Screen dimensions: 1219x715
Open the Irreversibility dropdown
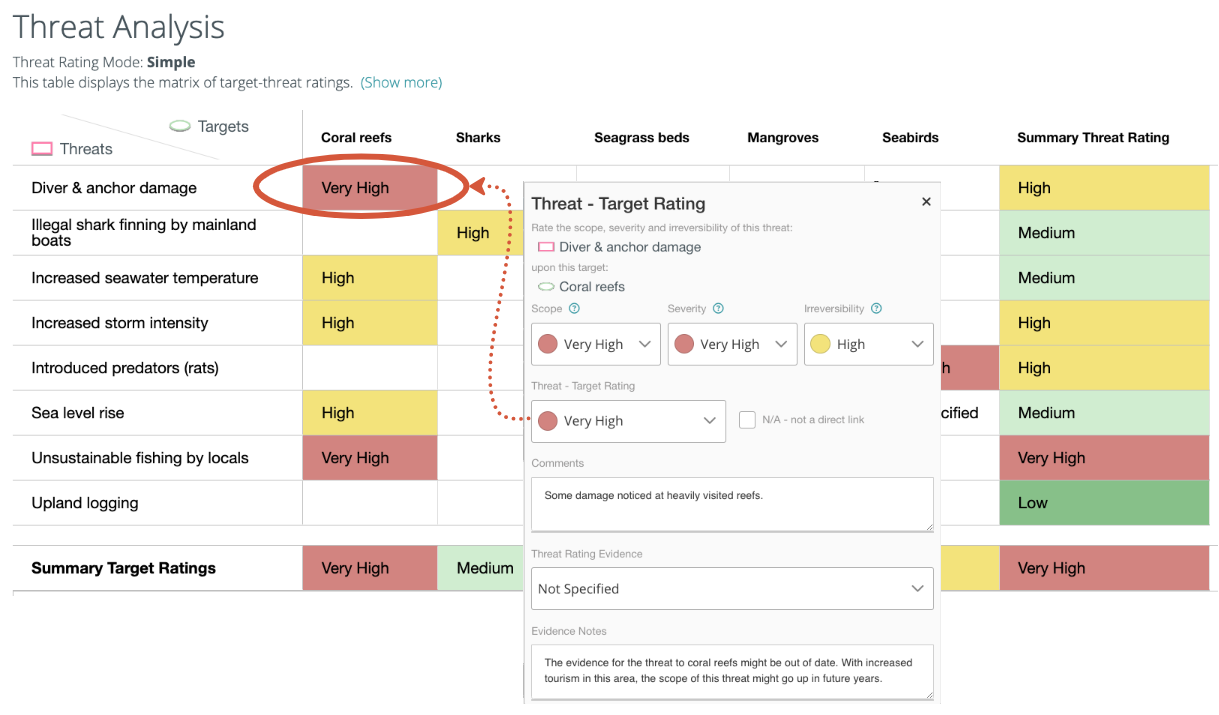point(868,344)
